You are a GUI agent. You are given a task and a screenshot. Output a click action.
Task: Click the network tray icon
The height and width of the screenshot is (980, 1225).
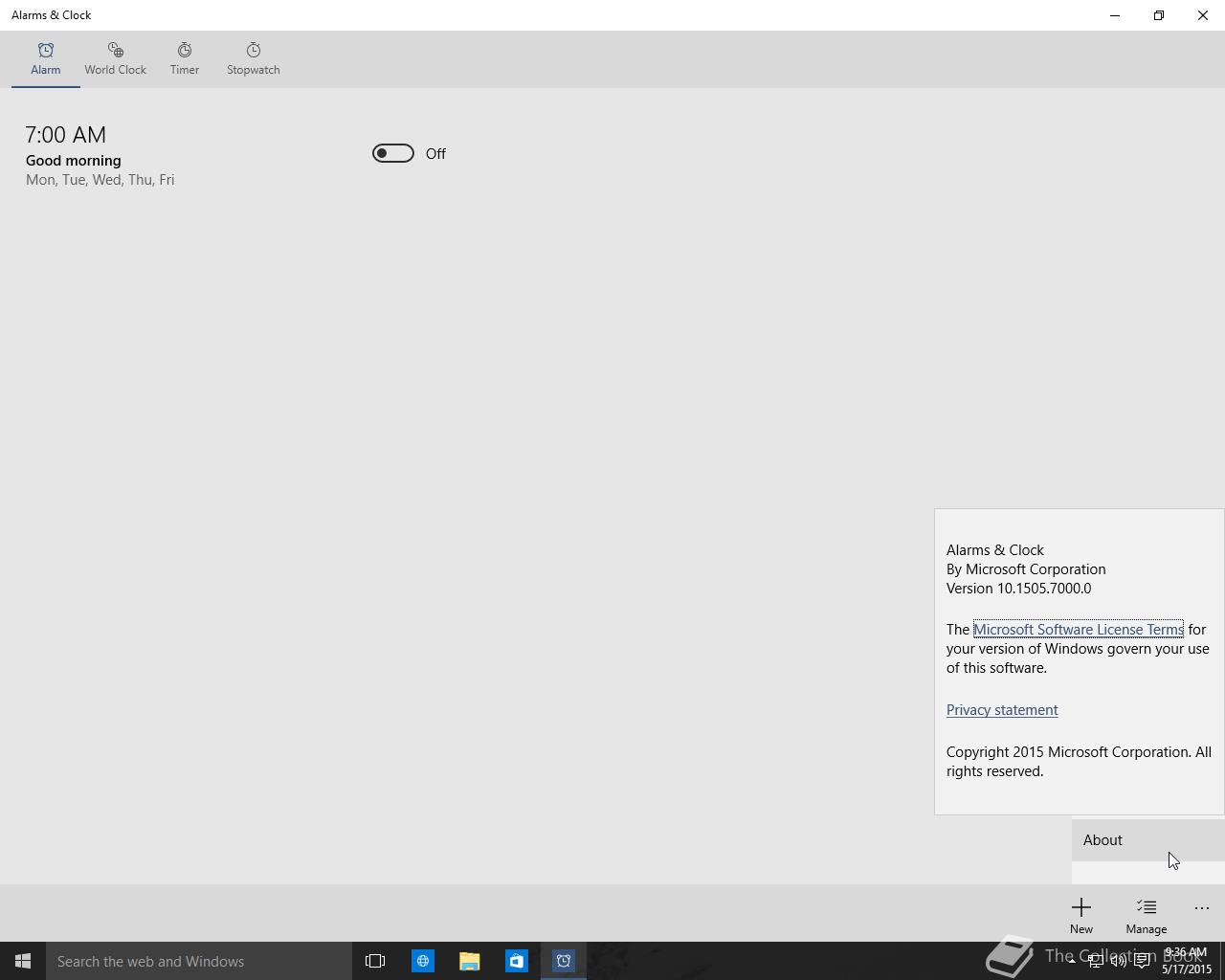[x=1095, y=961]
